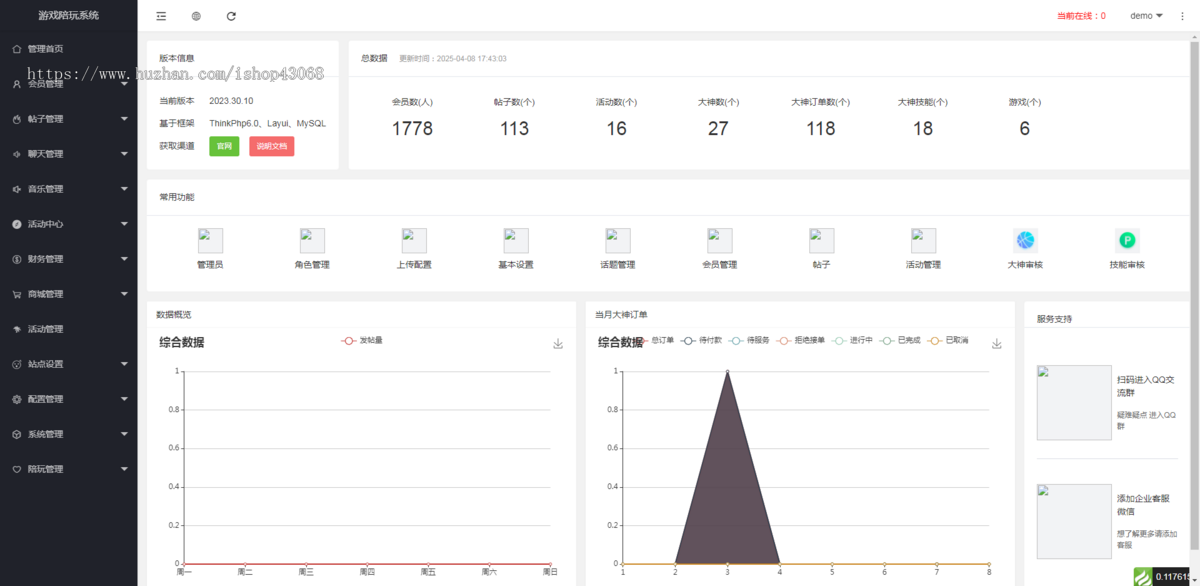
Task: Select the 上传配置 shortcut icon
Action: click(414, 240)
